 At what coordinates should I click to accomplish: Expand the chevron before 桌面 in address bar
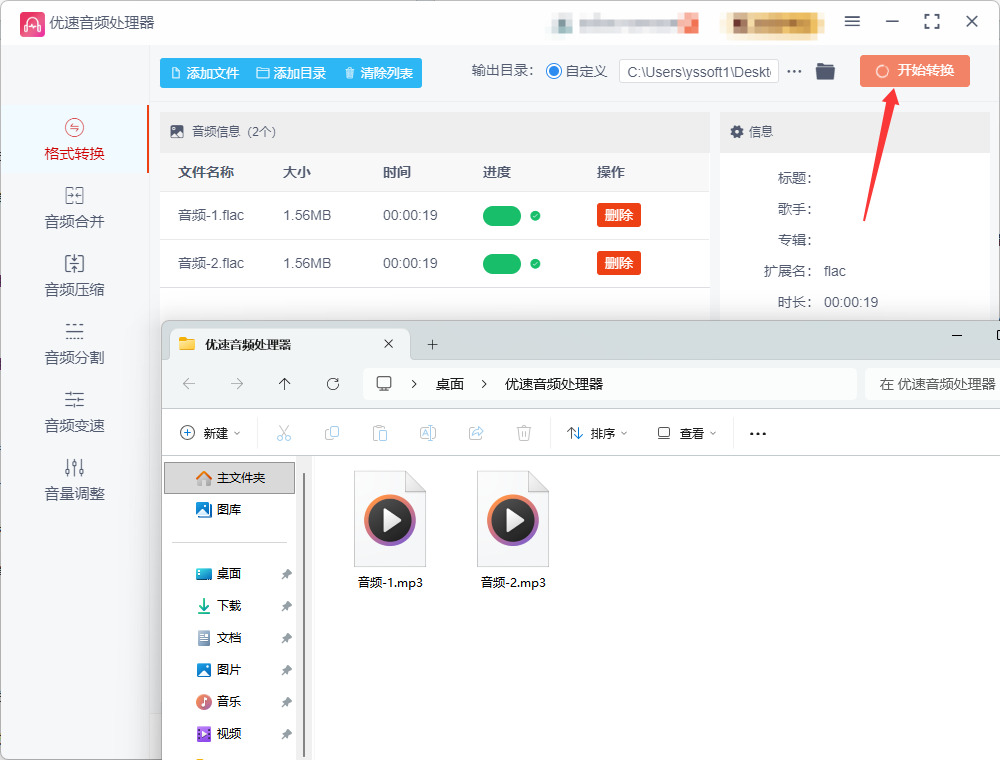click(x=414, y=384)
